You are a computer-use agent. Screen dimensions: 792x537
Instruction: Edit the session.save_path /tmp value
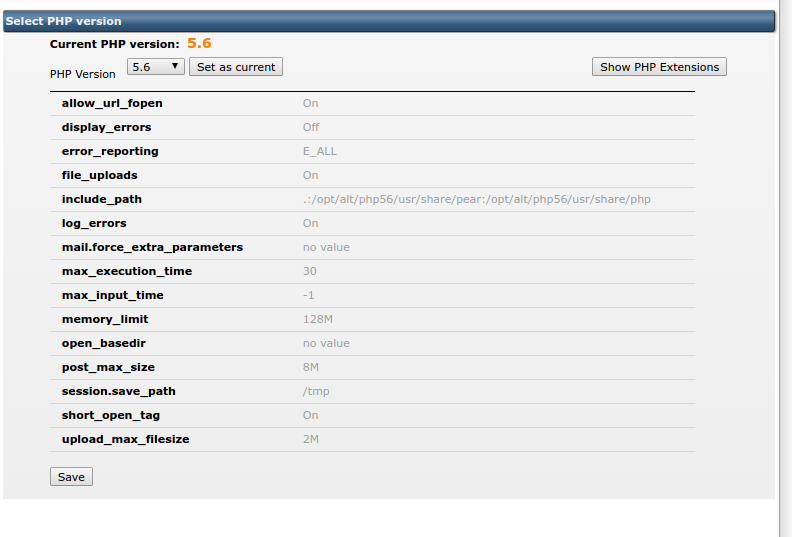316,391
